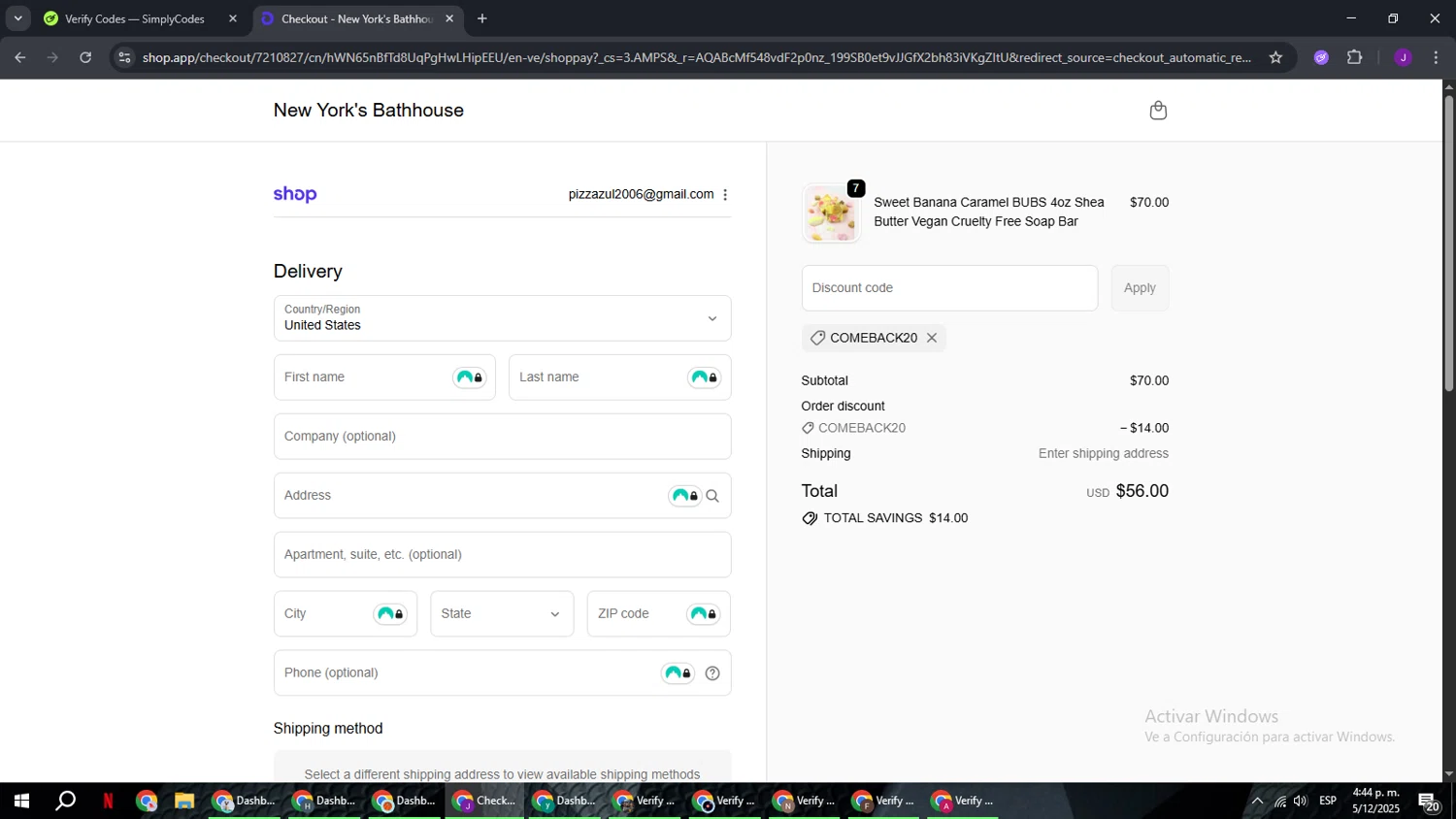Reload the checkout page
1456x819 pixels.
[x=85, y=57]
